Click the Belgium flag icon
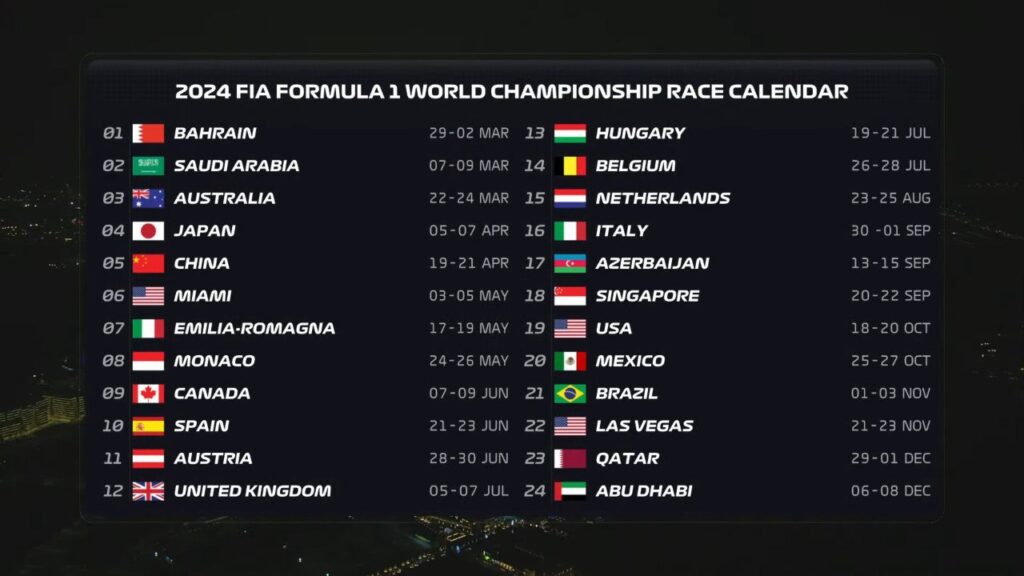The image size is (1024, 576). pyautogui.click(x=570, y=166)
